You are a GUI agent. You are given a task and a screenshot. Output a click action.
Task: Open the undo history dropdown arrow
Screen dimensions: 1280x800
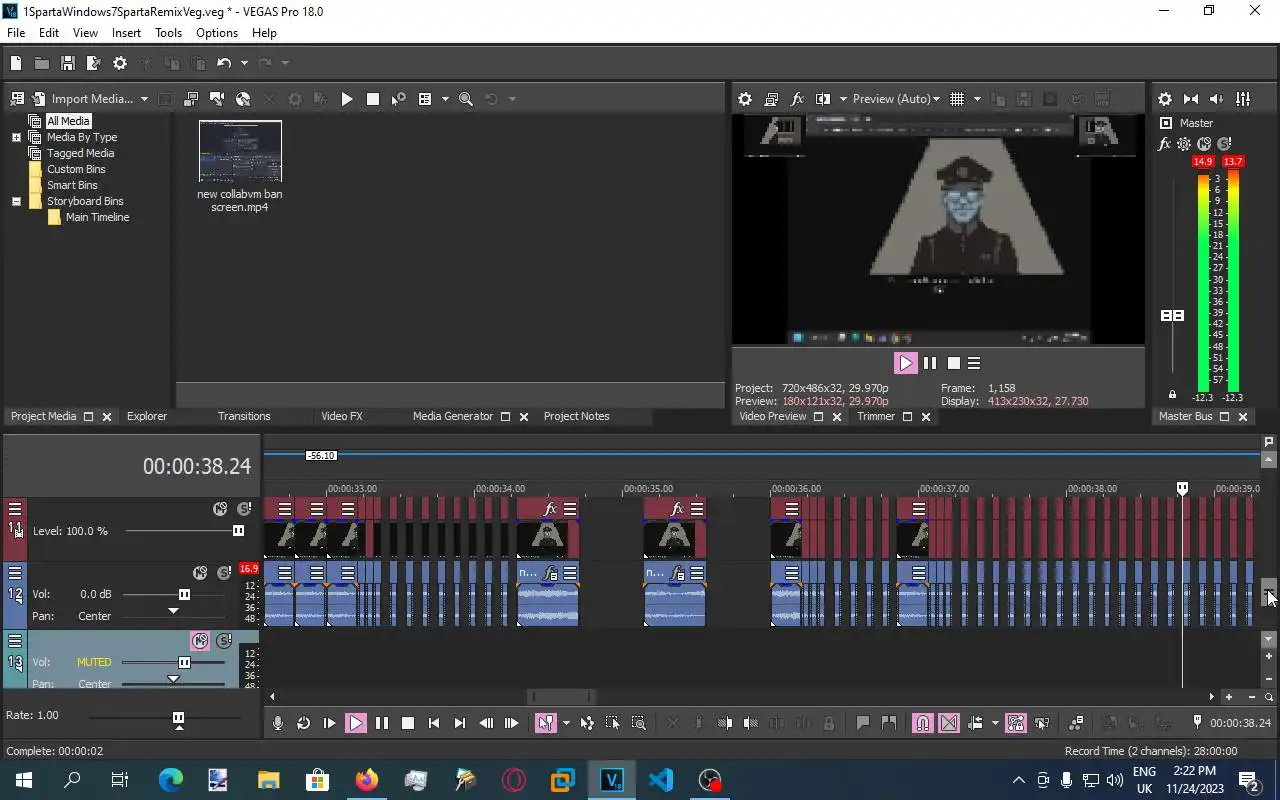244,63
